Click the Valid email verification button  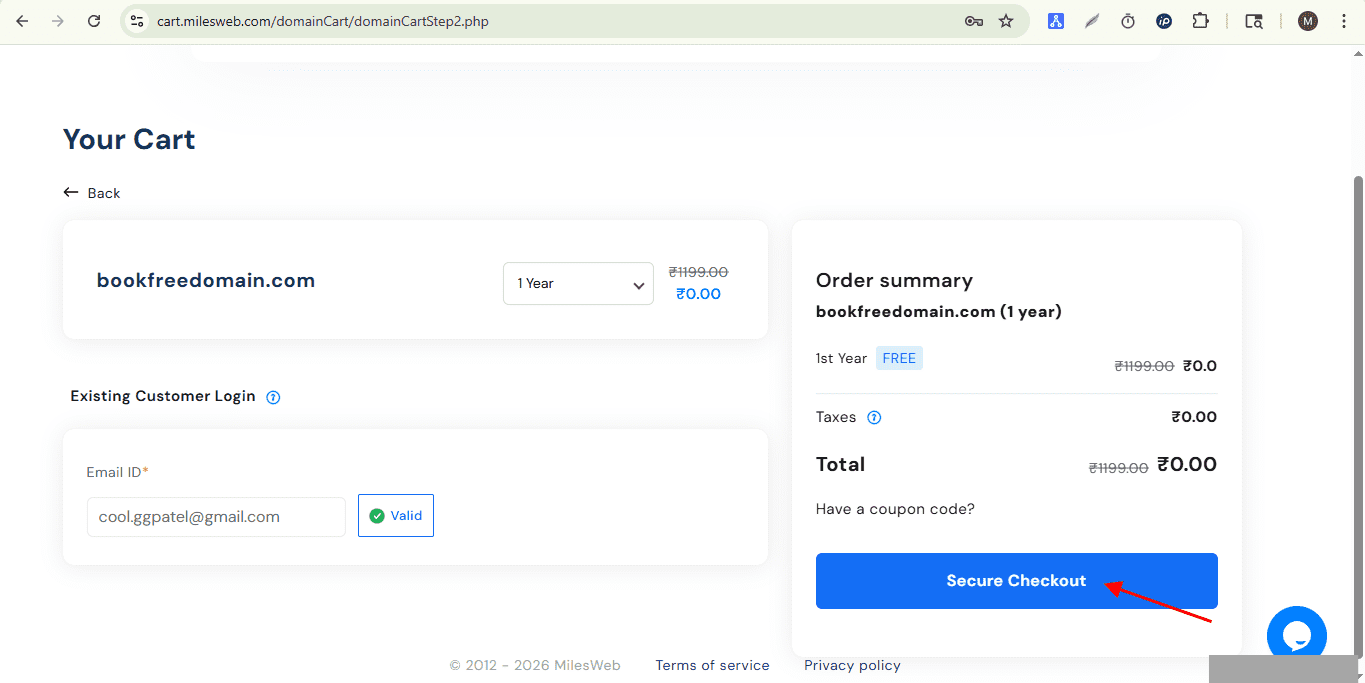(395, 515)
